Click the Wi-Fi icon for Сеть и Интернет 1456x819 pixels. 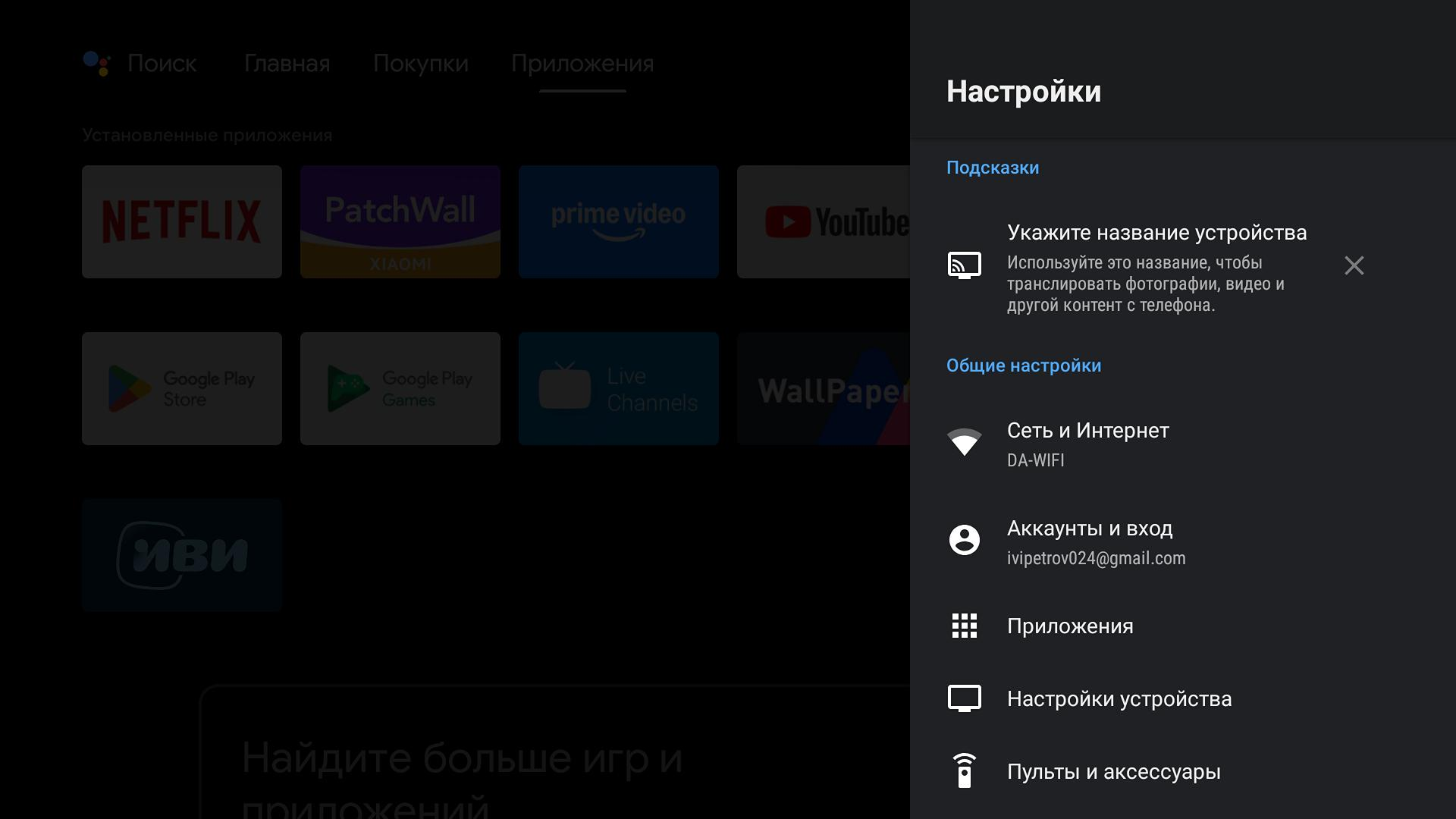pos(965,442)
